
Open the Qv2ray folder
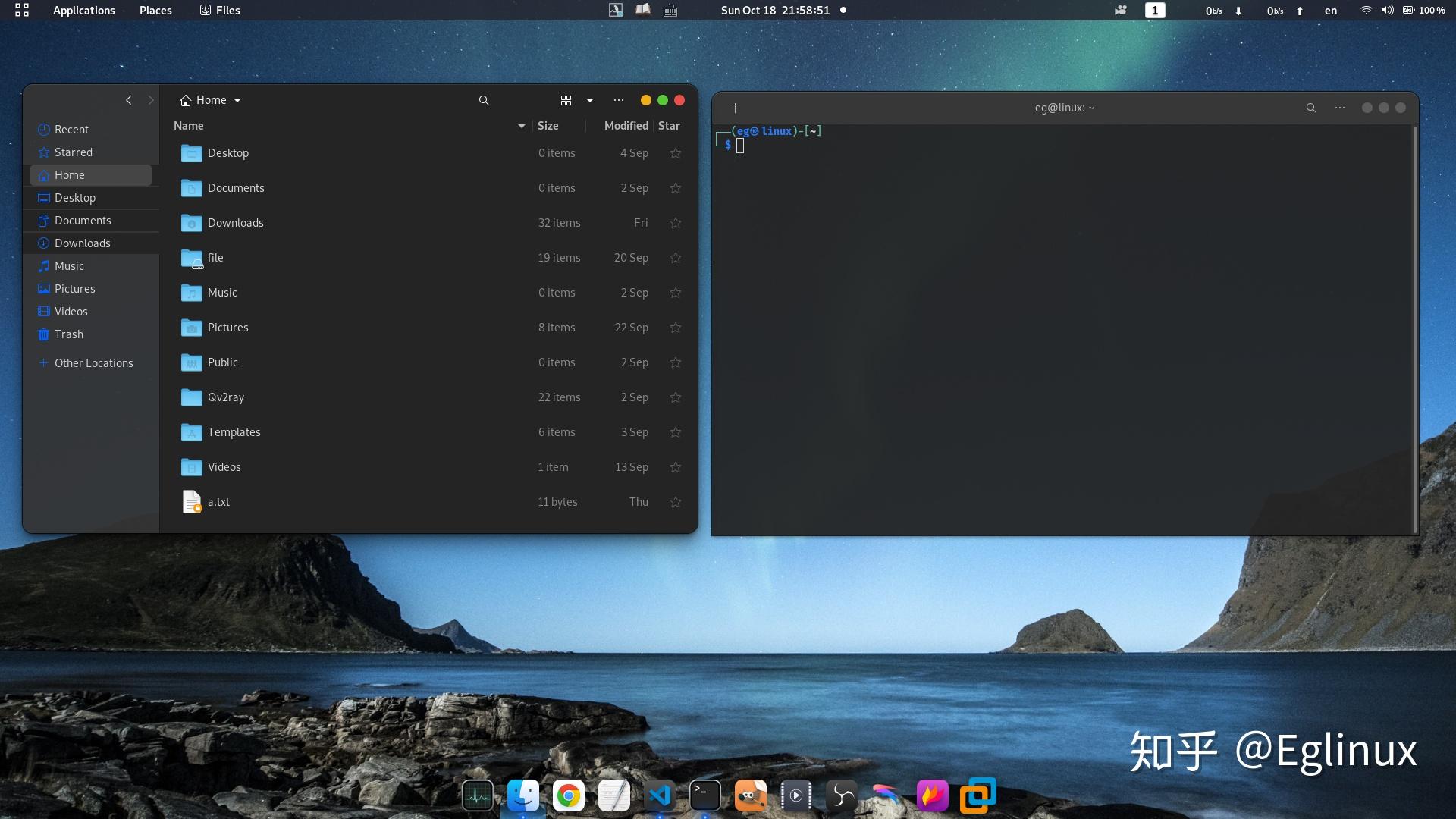click(225, 396)
